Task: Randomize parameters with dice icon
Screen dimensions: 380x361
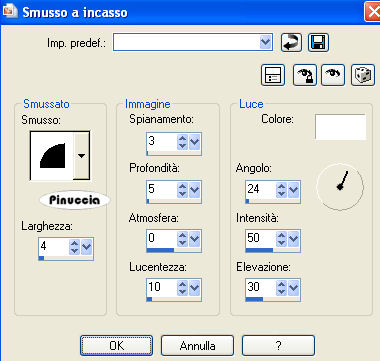Action: click(x=363, y=75)
